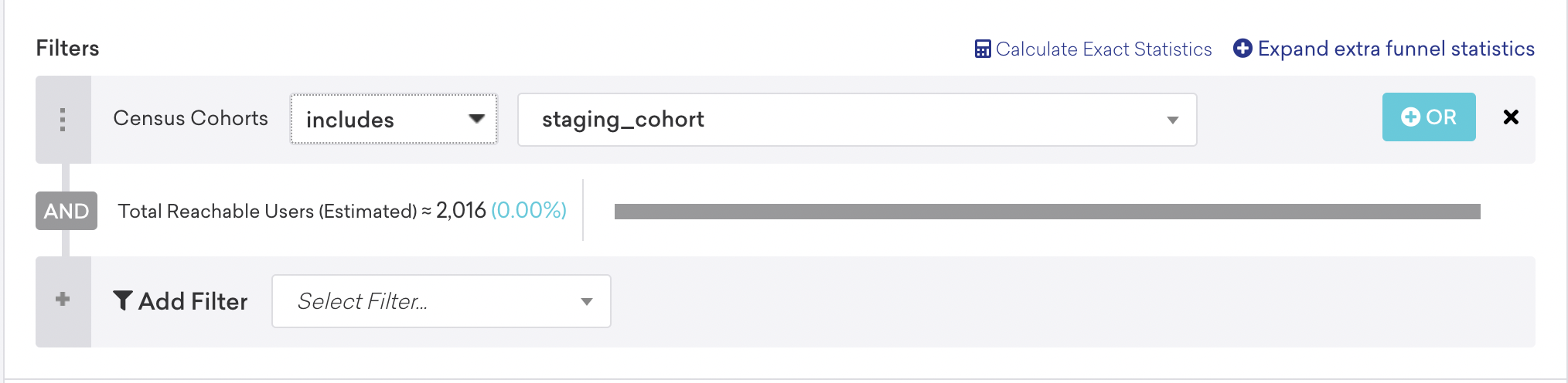The height and width of the screenshot is (383, 1568).
Task: Click the includes operator text
Action: click(x=349, y=120)
